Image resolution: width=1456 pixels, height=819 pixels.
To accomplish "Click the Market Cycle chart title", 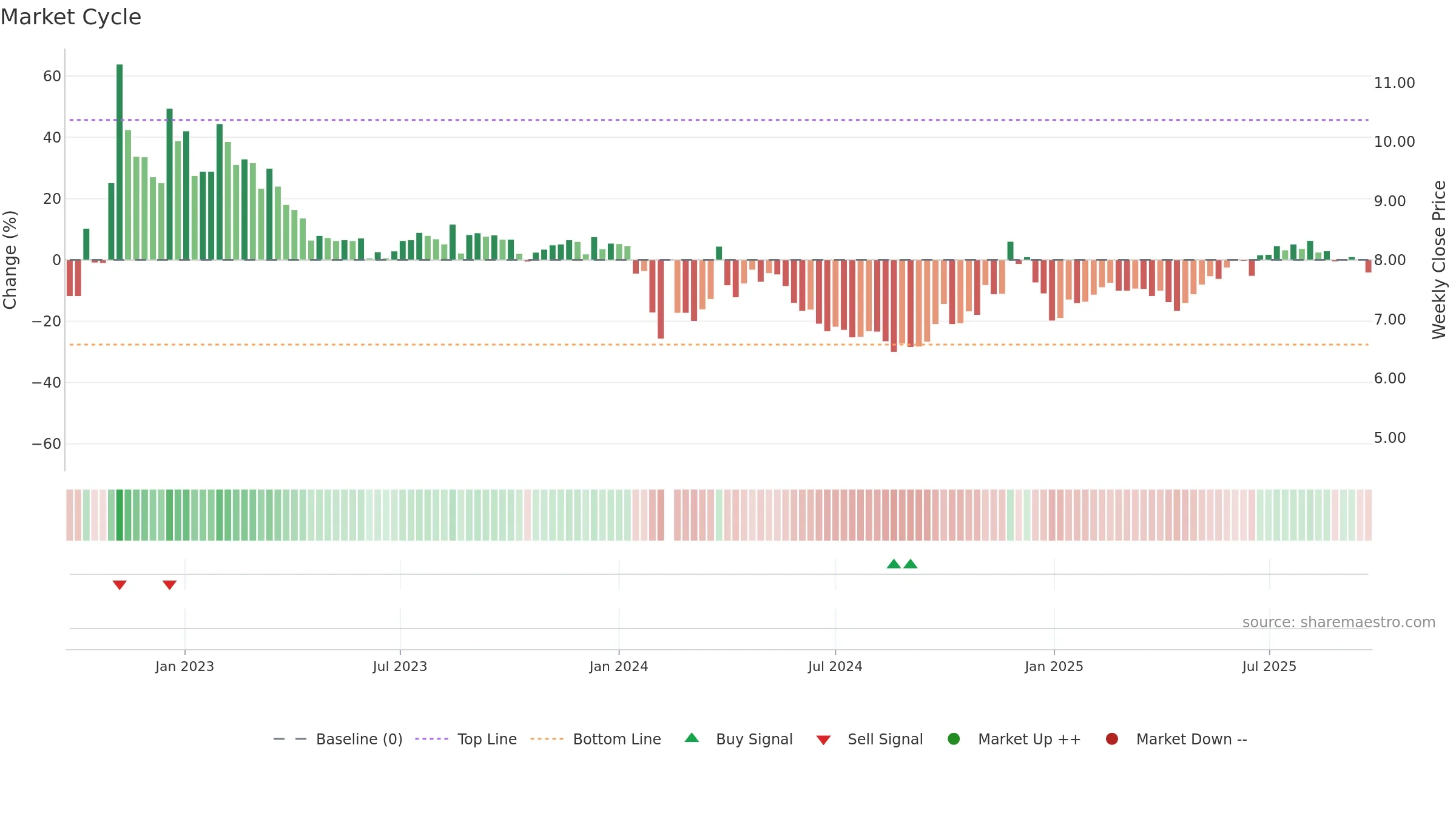I will (71, 17).
